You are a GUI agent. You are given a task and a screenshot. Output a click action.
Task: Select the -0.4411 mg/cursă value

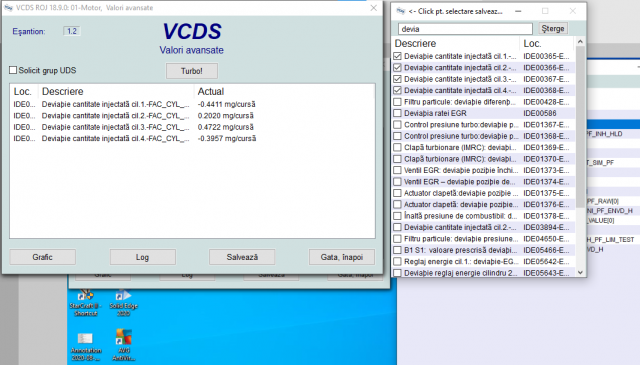tap(227, 105)
